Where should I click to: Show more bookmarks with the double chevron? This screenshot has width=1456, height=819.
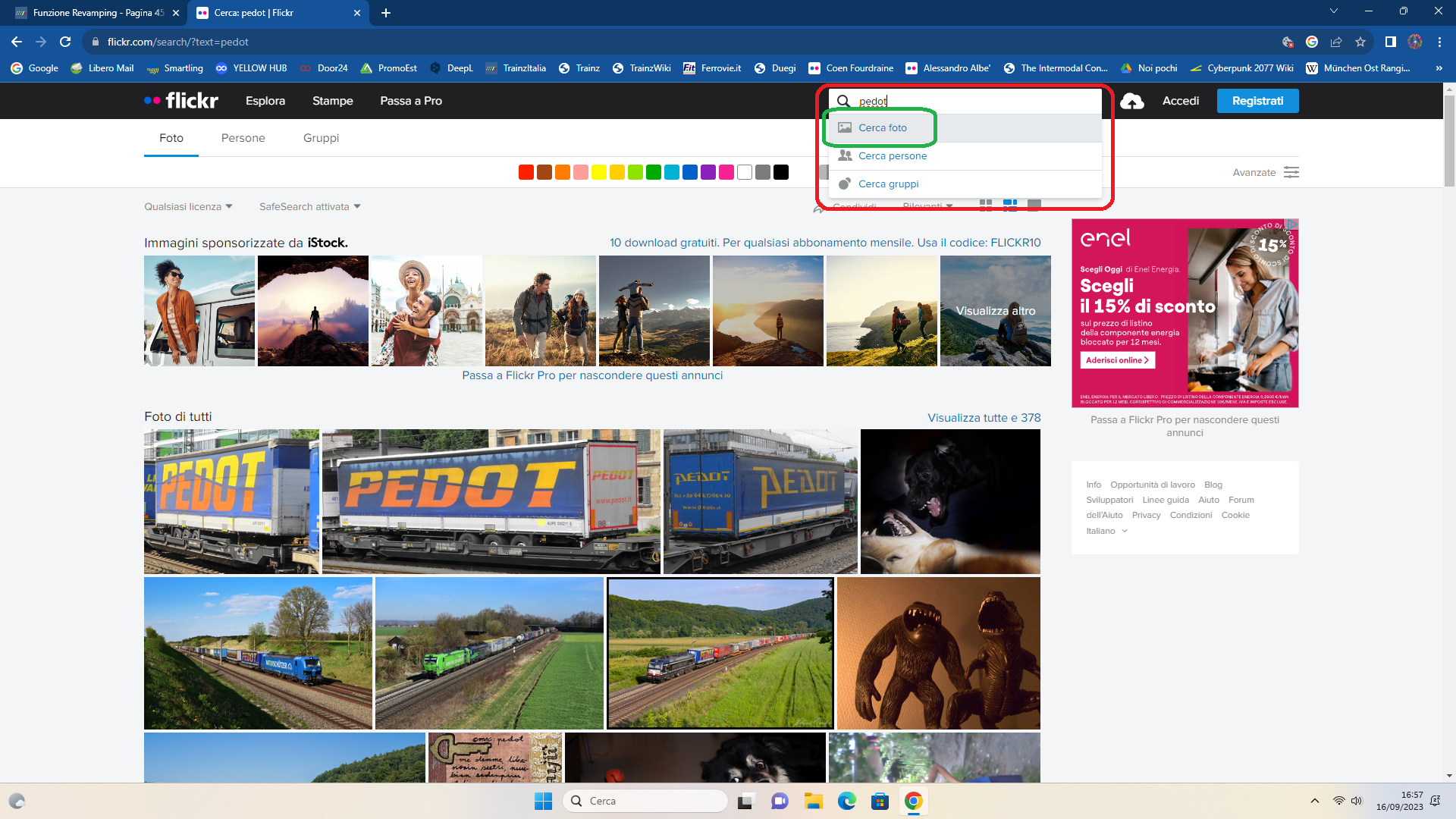pos(1439,68)
